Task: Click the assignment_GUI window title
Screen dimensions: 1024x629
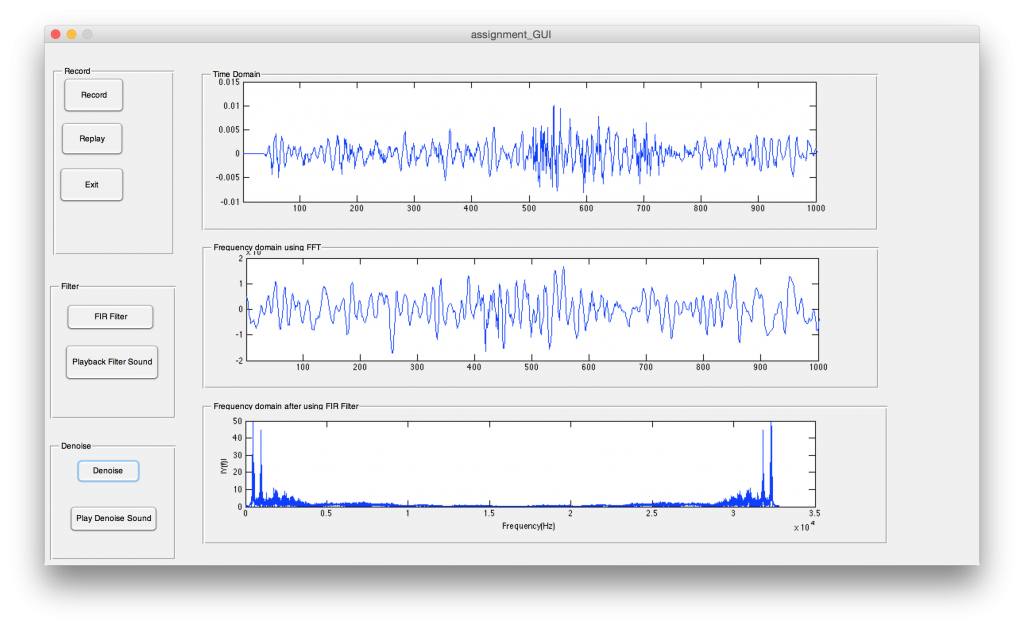Action: pos(511,34)
